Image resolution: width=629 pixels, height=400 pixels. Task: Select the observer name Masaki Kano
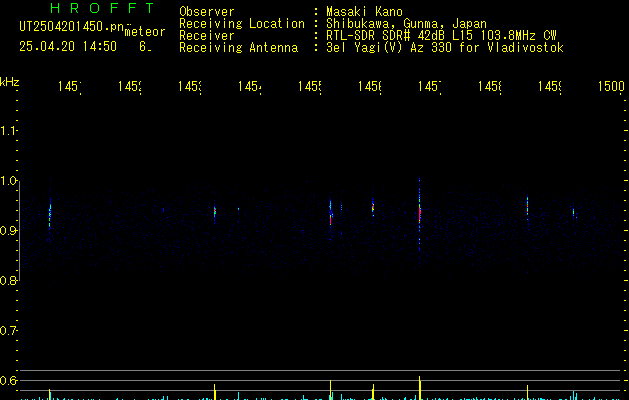click(x=364, y=11)
